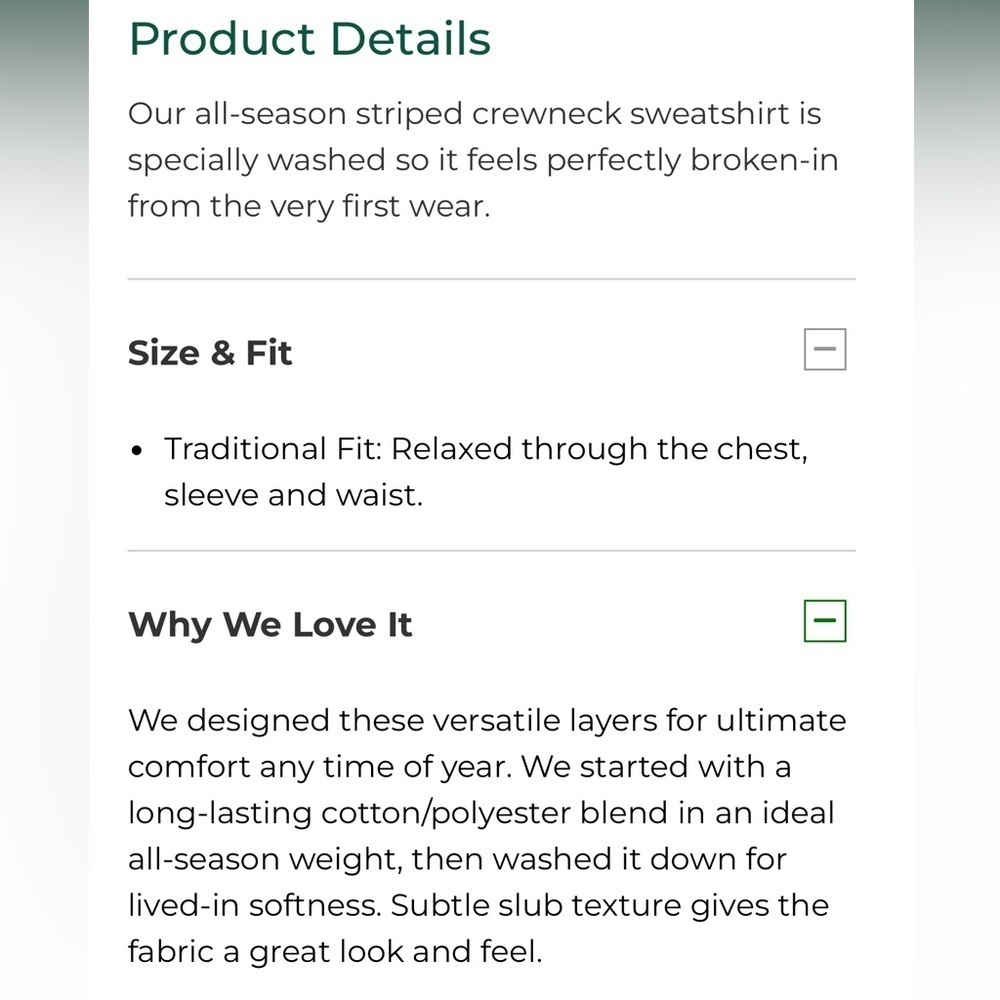Click "from the very first wear." text

(x=308, y=207)
